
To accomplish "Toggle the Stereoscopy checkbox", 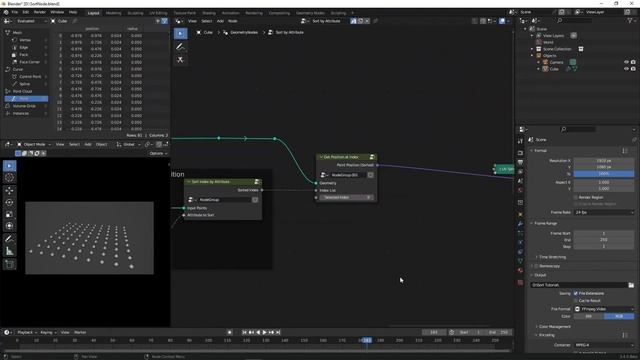I will point(536,266).
